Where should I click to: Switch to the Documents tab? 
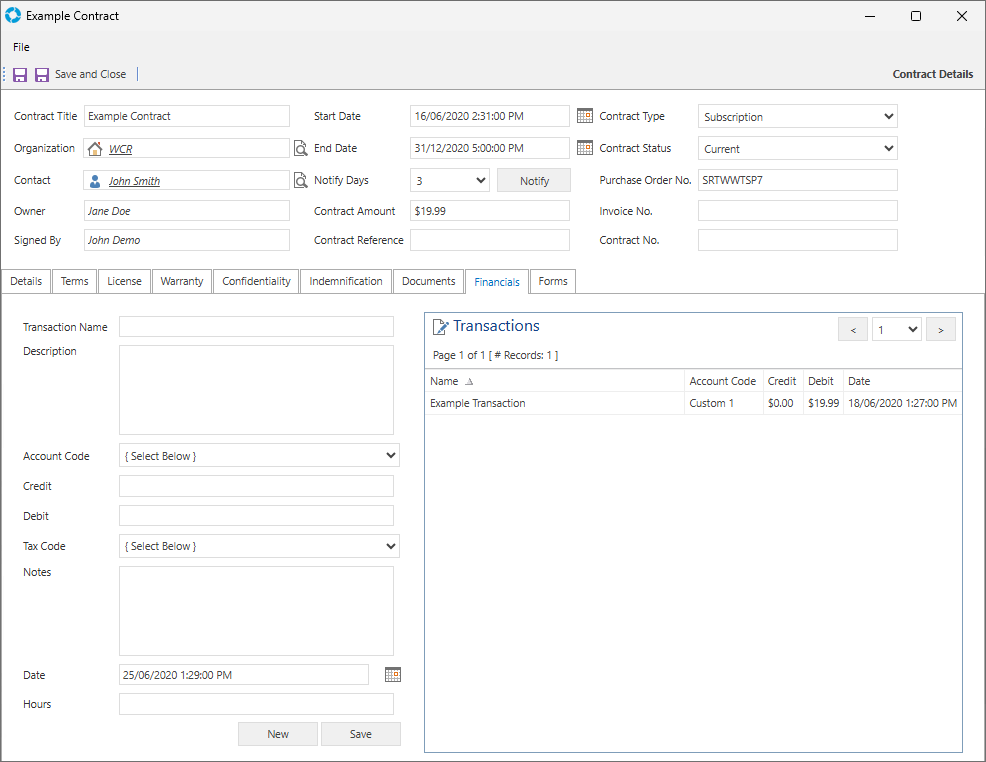(x=428, y=282)
